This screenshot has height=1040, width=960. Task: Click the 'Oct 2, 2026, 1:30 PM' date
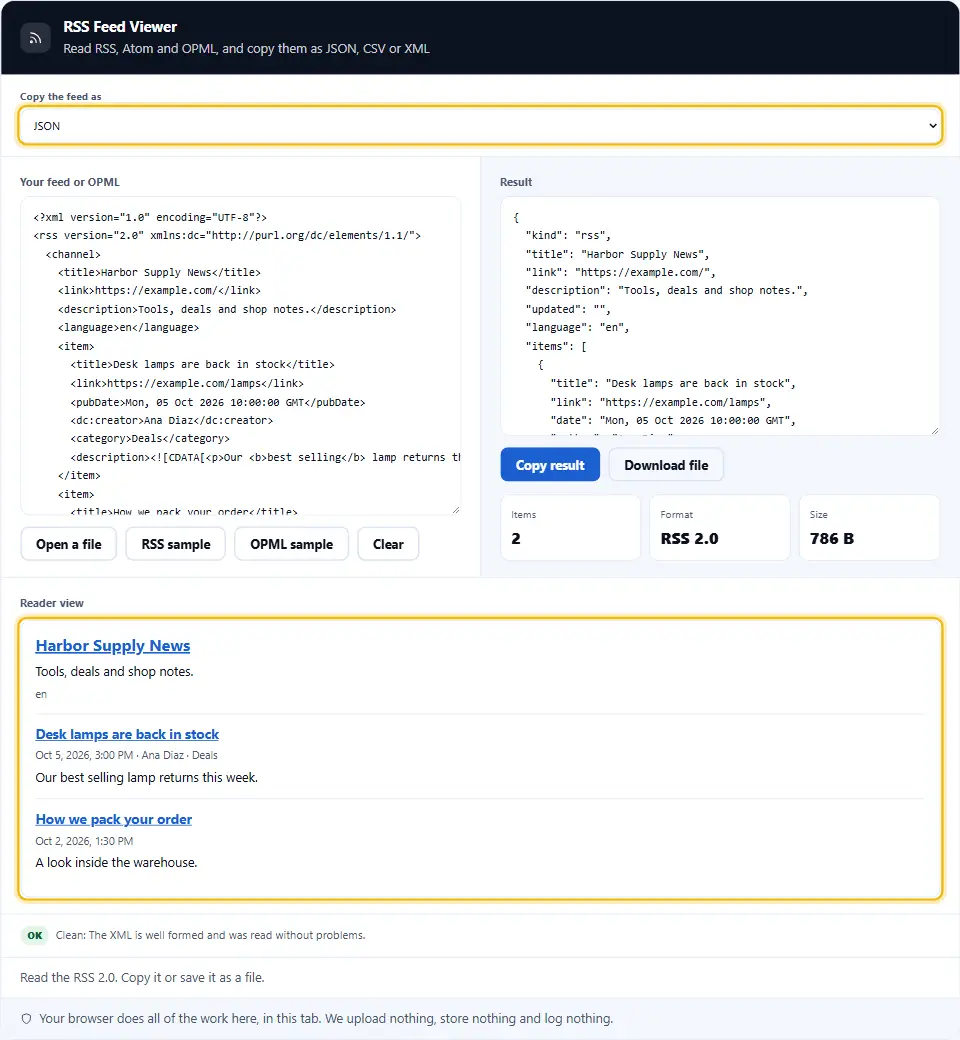coord(84,841)
